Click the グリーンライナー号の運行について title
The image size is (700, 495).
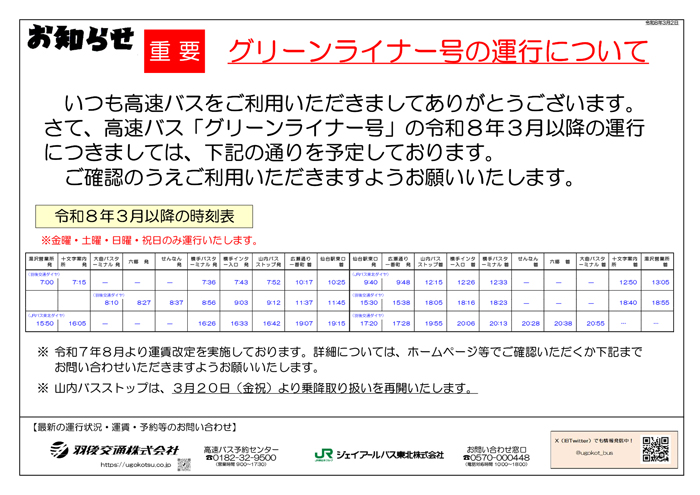435,49
